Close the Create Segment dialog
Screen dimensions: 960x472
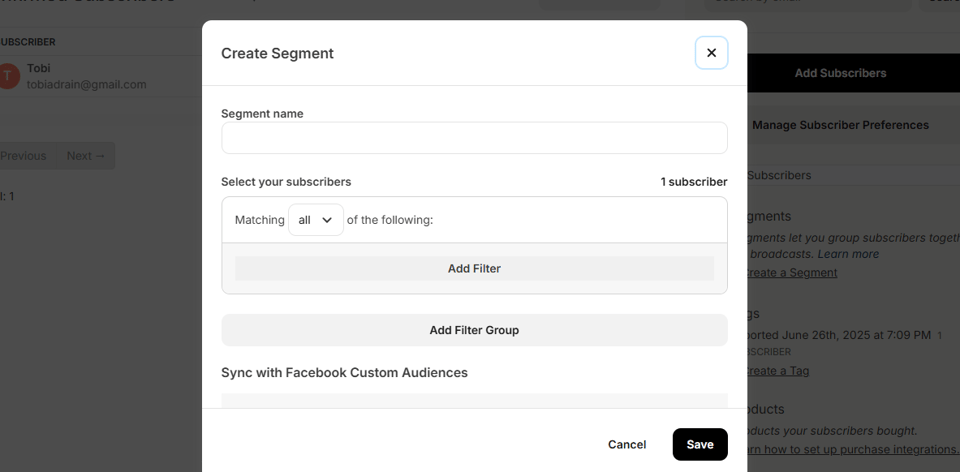click(711, 53)
